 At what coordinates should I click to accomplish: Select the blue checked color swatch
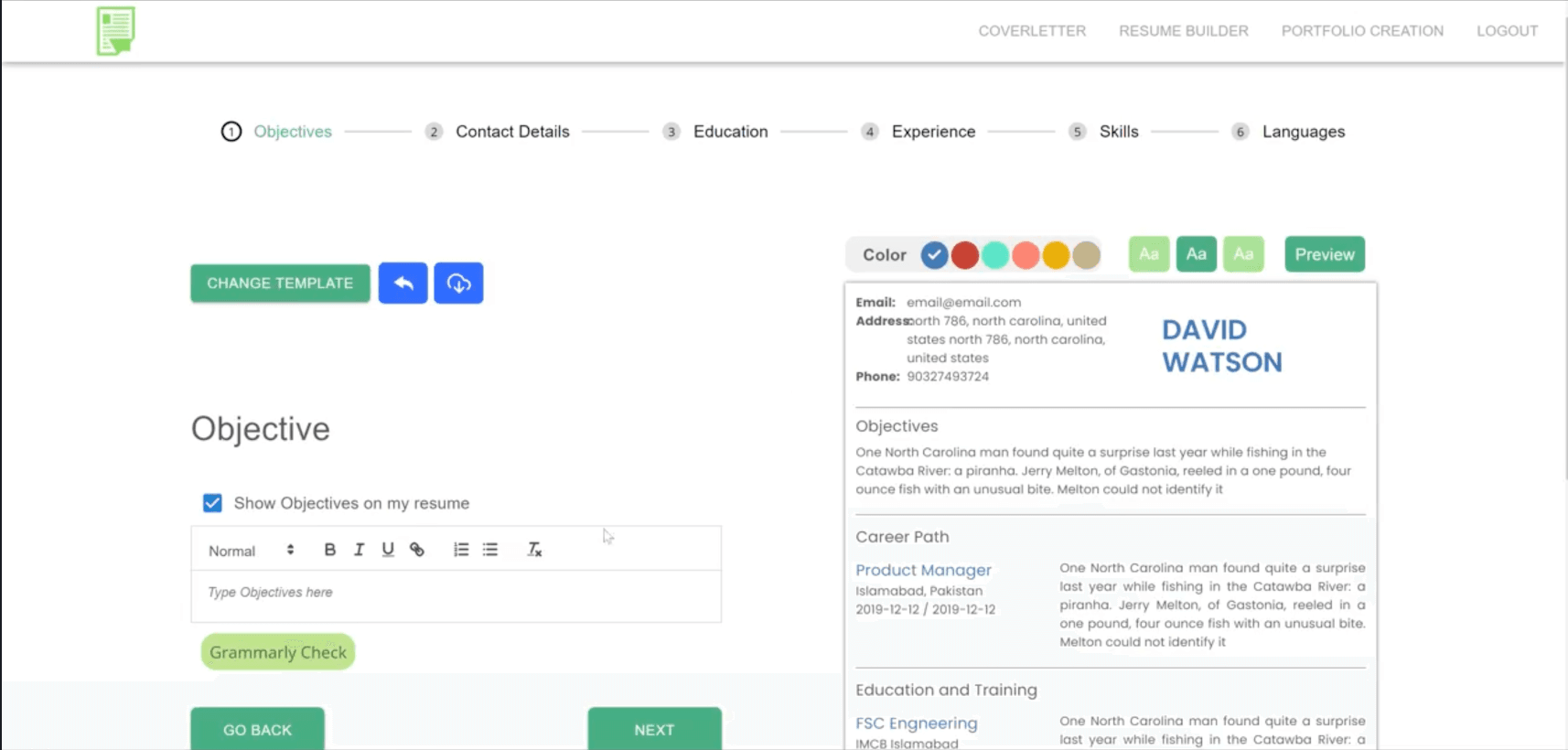pos(934,255)
